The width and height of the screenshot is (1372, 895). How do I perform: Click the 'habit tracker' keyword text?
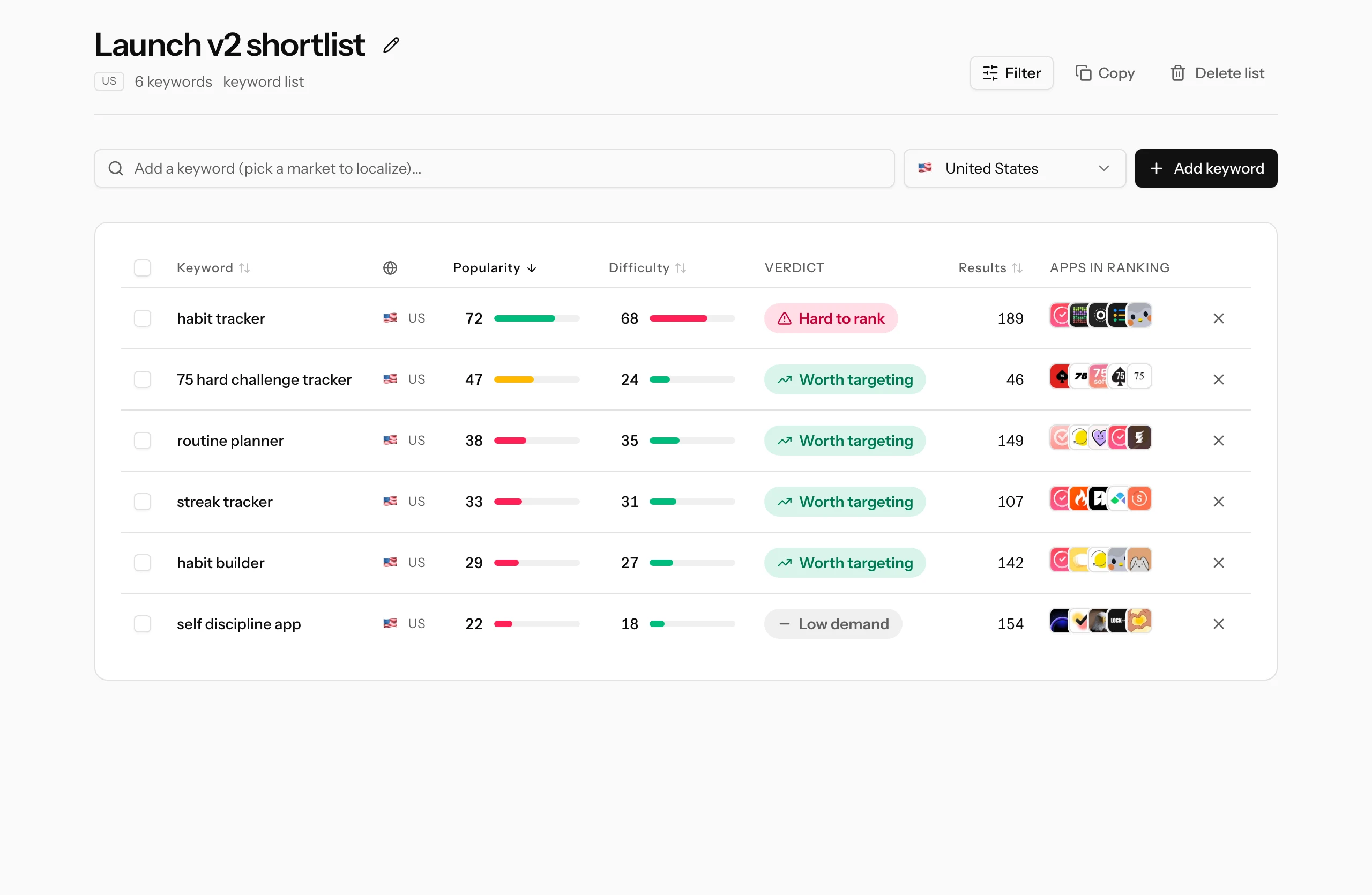point(221,318)
